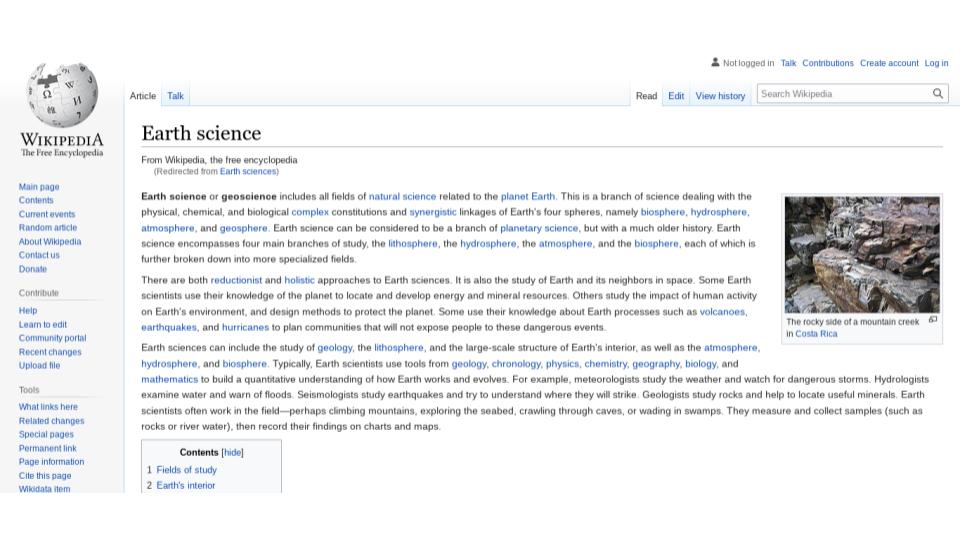Open the Main page sidebar link
This screenshot has width=960, height=540.
point(39,187)
